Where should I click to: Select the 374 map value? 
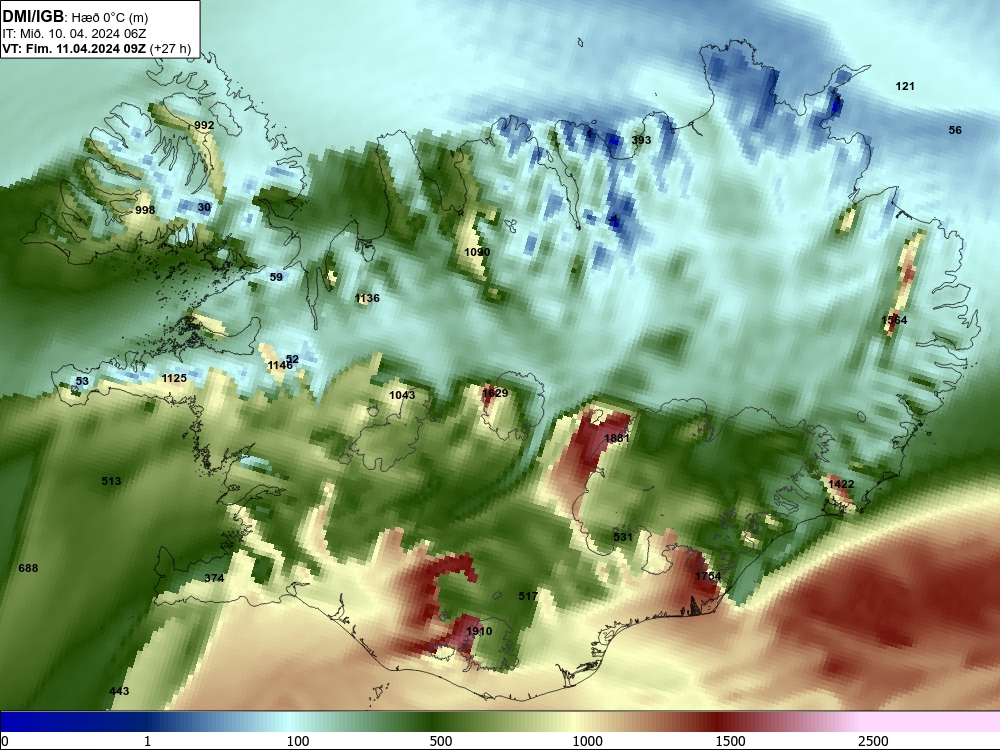(214, 578)
